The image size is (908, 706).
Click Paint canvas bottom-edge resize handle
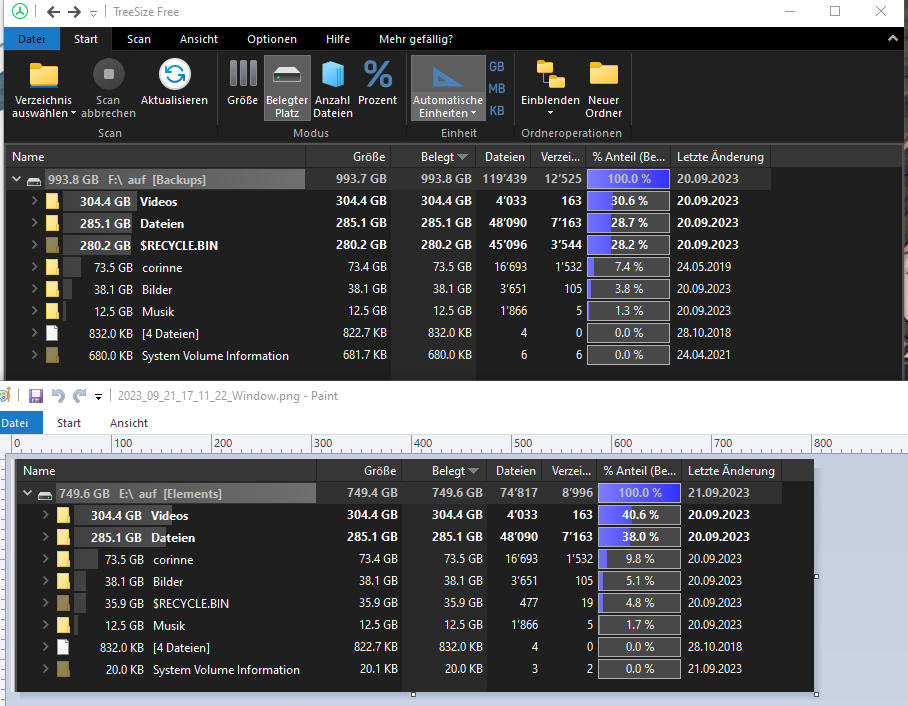click(413, 694)
